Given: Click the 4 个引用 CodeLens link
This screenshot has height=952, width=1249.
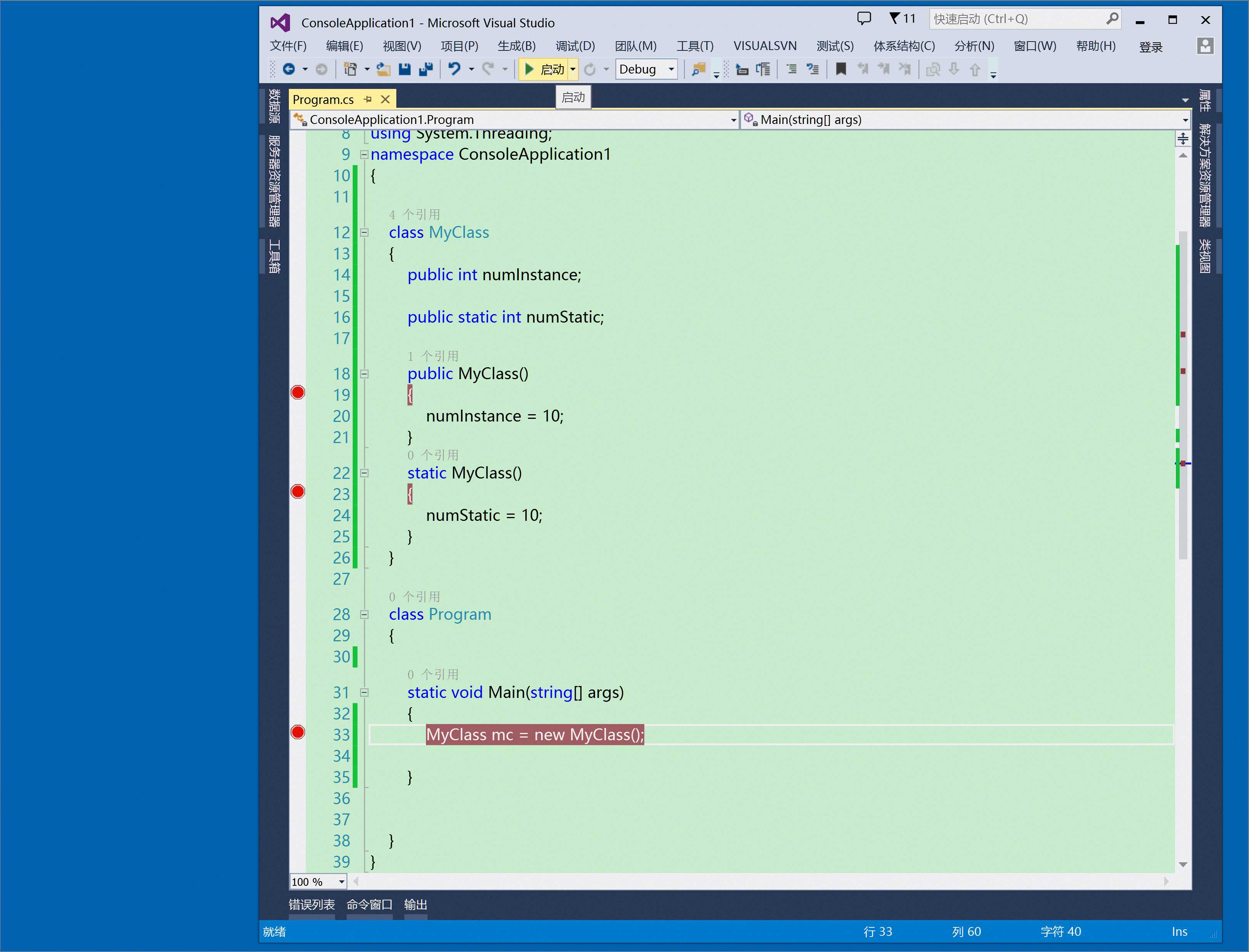Looking at the screenshot, I should click(x=414, y=215).
